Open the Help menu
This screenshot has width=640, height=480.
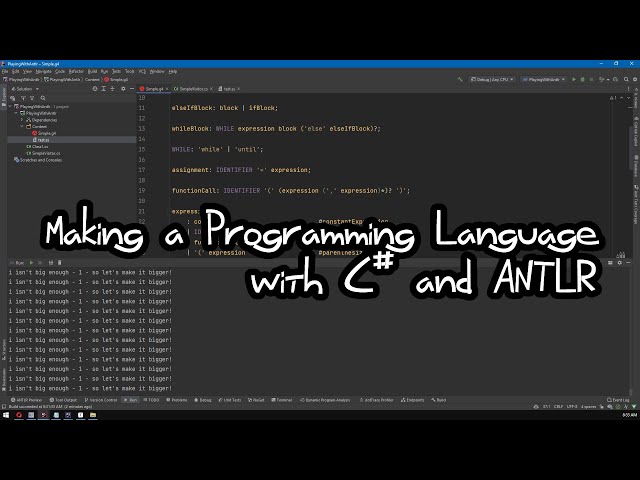(x=173, y=71)
